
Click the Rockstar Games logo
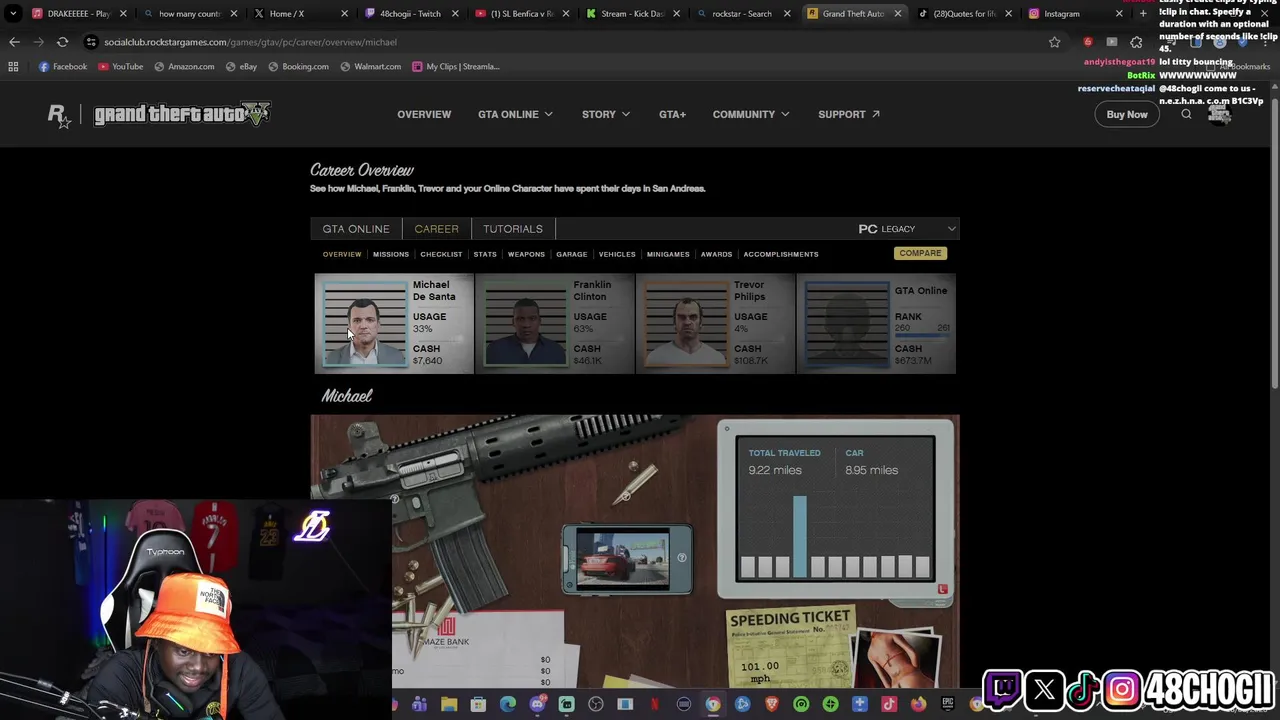click(59, 115)
